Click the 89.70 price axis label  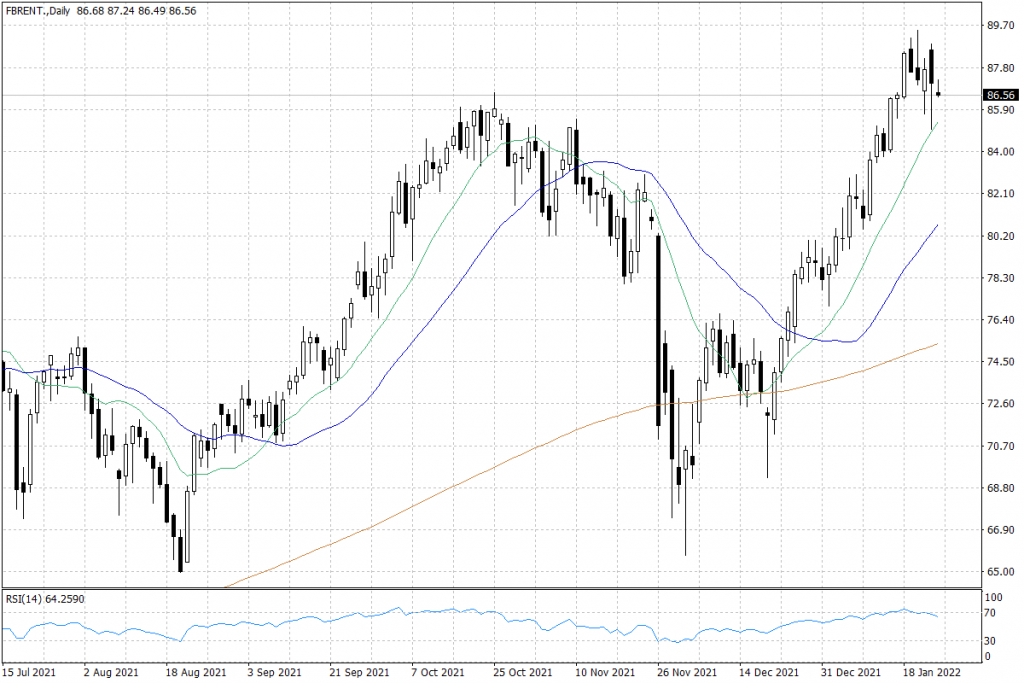[x=1000, y=26]
